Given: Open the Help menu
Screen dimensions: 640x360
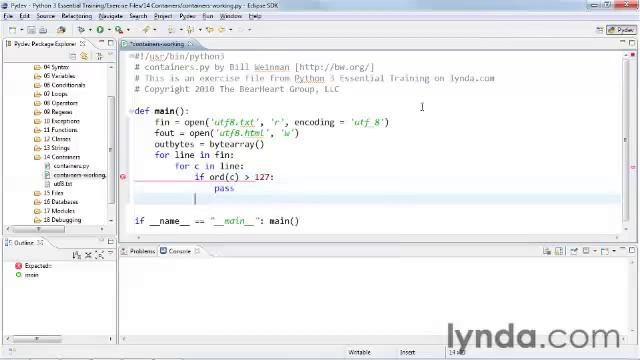Looking at the screenshot, I should tap(255, 16).
